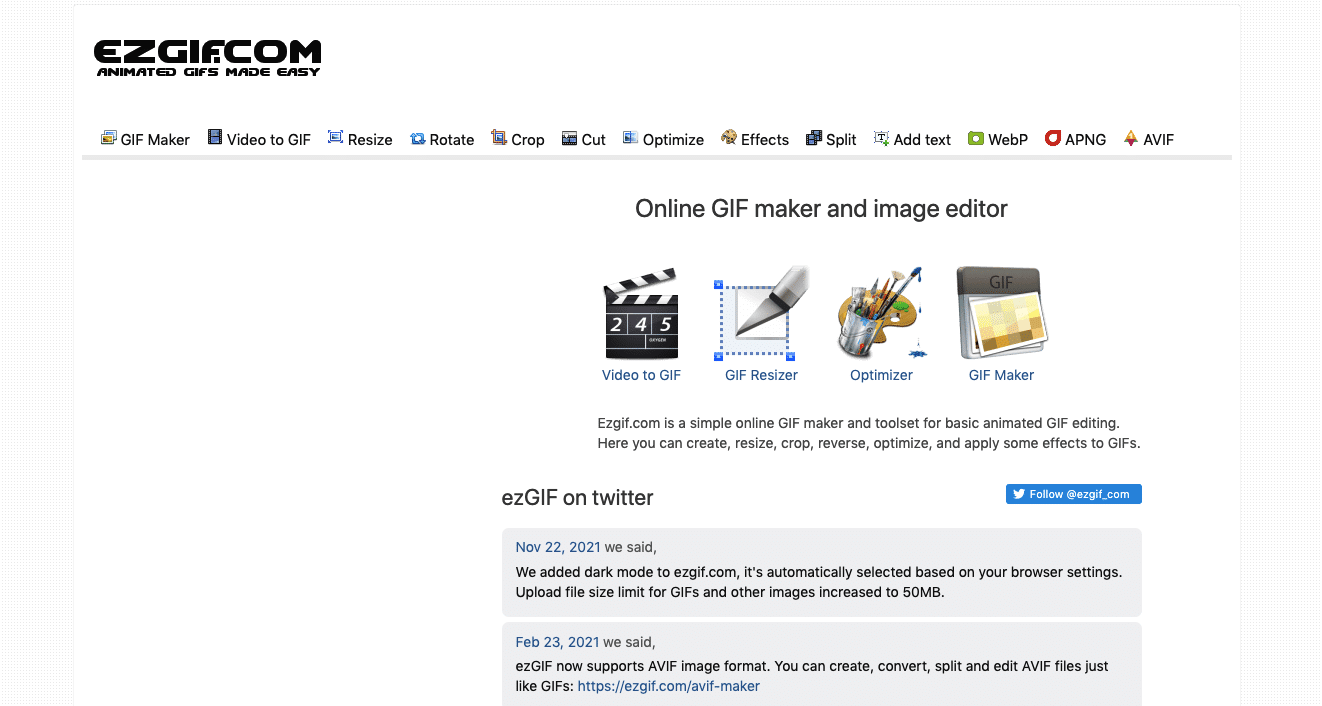Open Split menu item
Screen dimensions: 1322x706
pyautogui.click(x=831, y=139)
